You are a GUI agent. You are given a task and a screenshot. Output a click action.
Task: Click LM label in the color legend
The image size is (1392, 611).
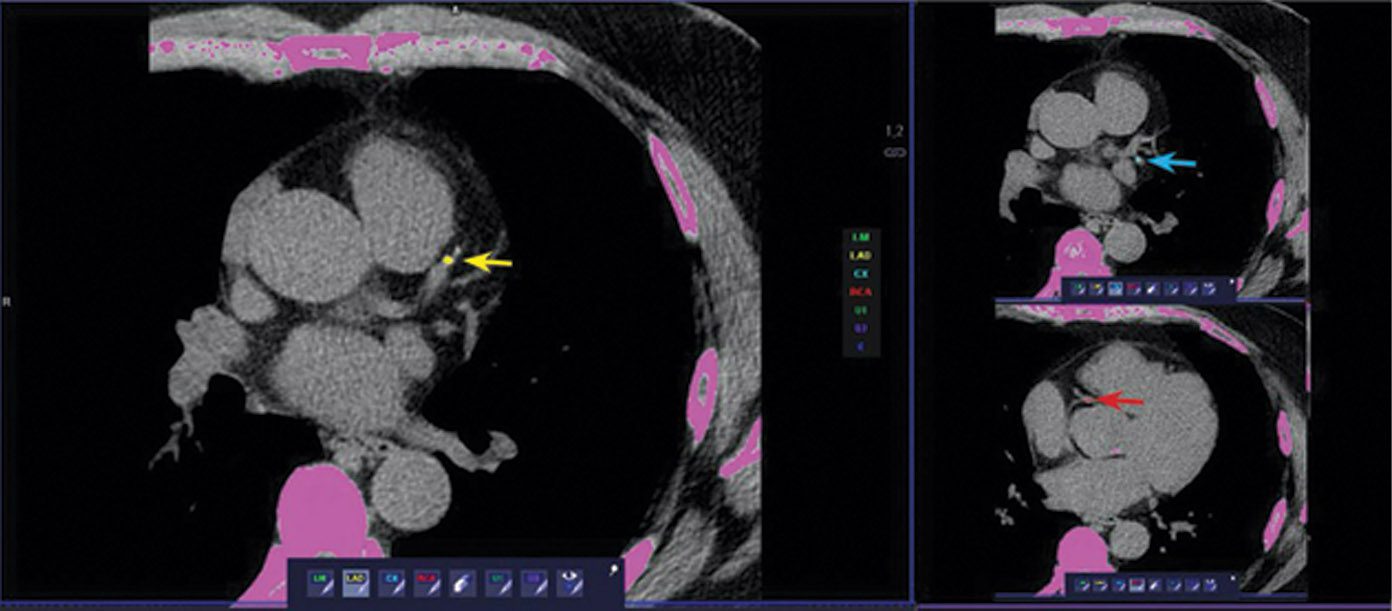(x=859, y=237)
